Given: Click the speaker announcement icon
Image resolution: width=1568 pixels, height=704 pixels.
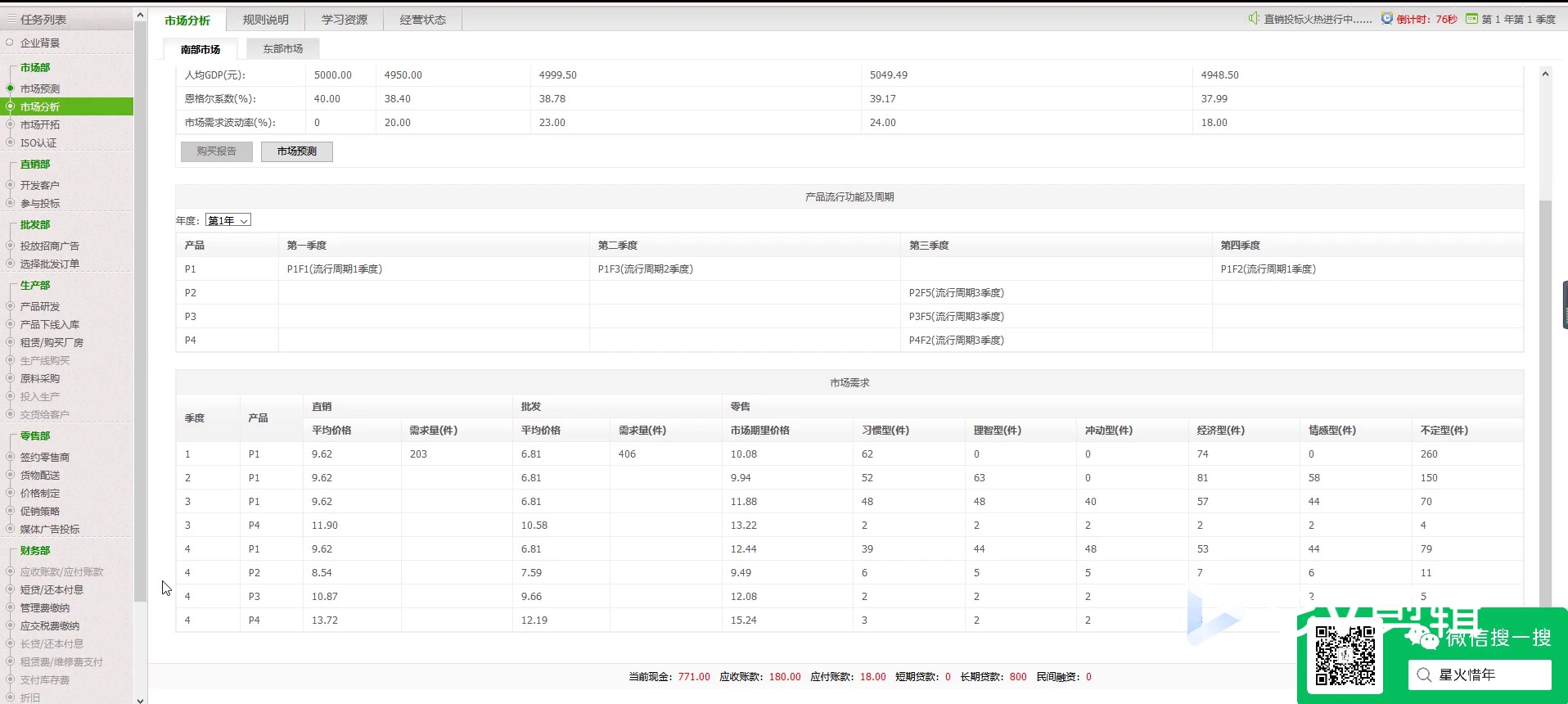Looking at the screenshot, I should pos(1254,18).
